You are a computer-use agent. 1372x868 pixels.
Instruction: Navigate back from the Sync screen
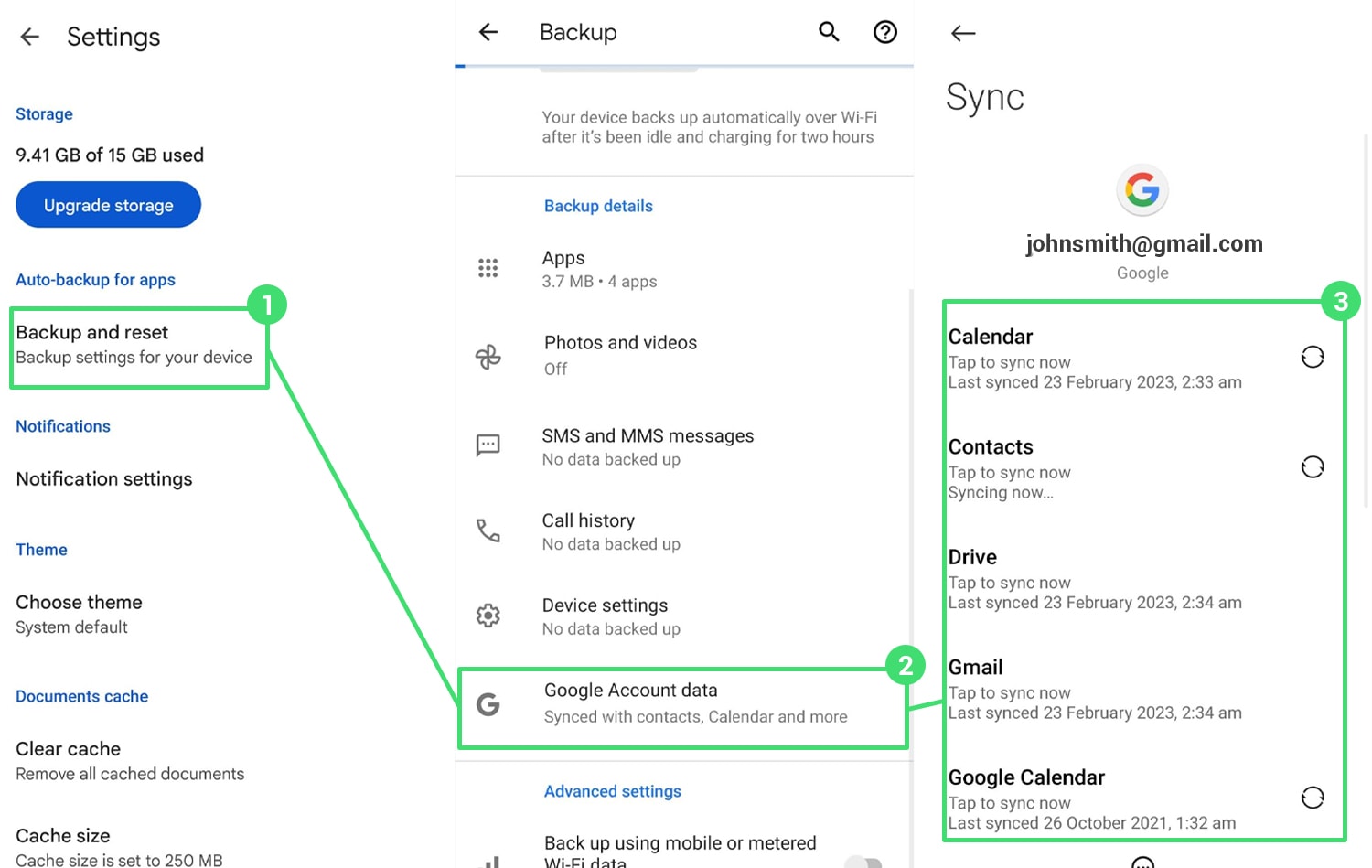(962, 33)
